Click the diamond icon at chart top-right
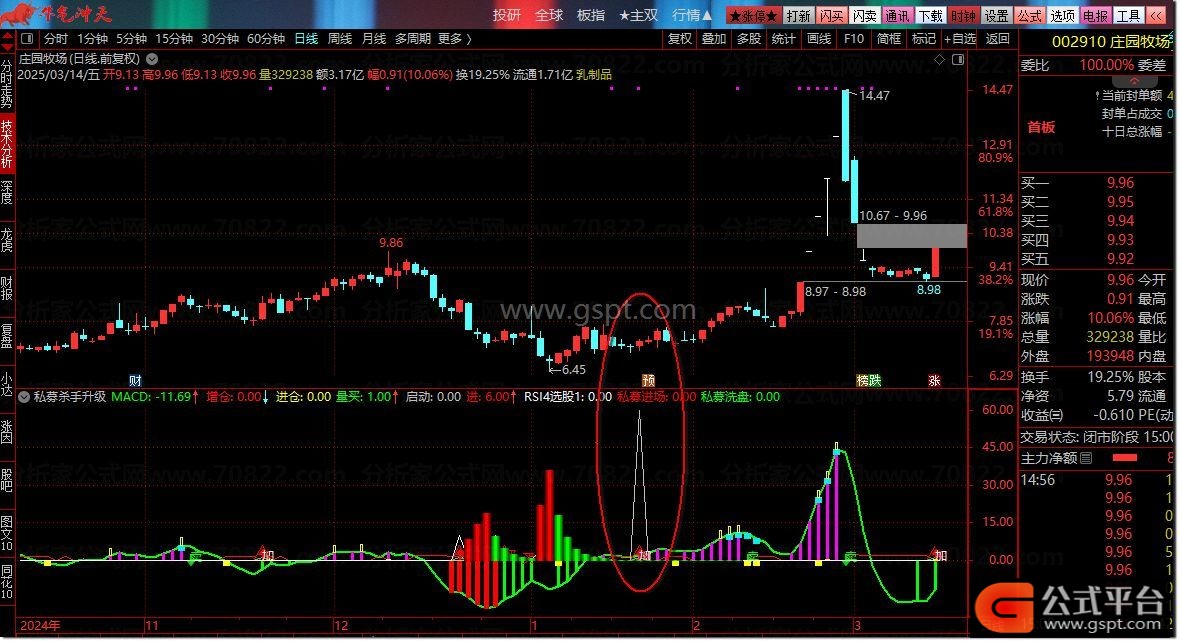This screenshot has width=1180, height=641. tap(939, 59)
